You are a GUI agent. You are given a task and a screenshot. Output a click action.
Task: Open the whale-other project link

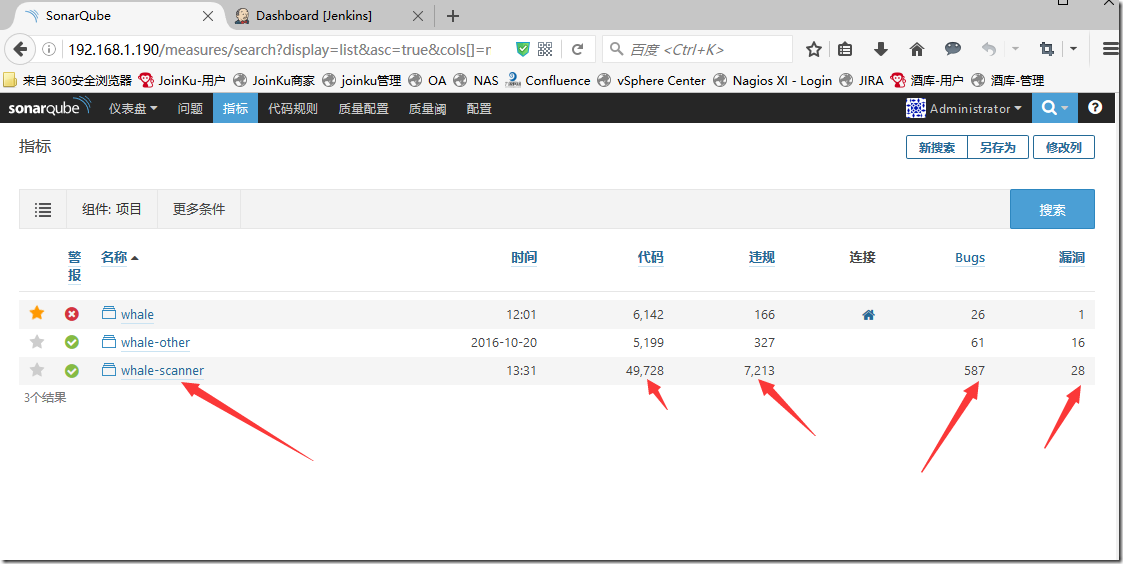(x=155, y=342)
